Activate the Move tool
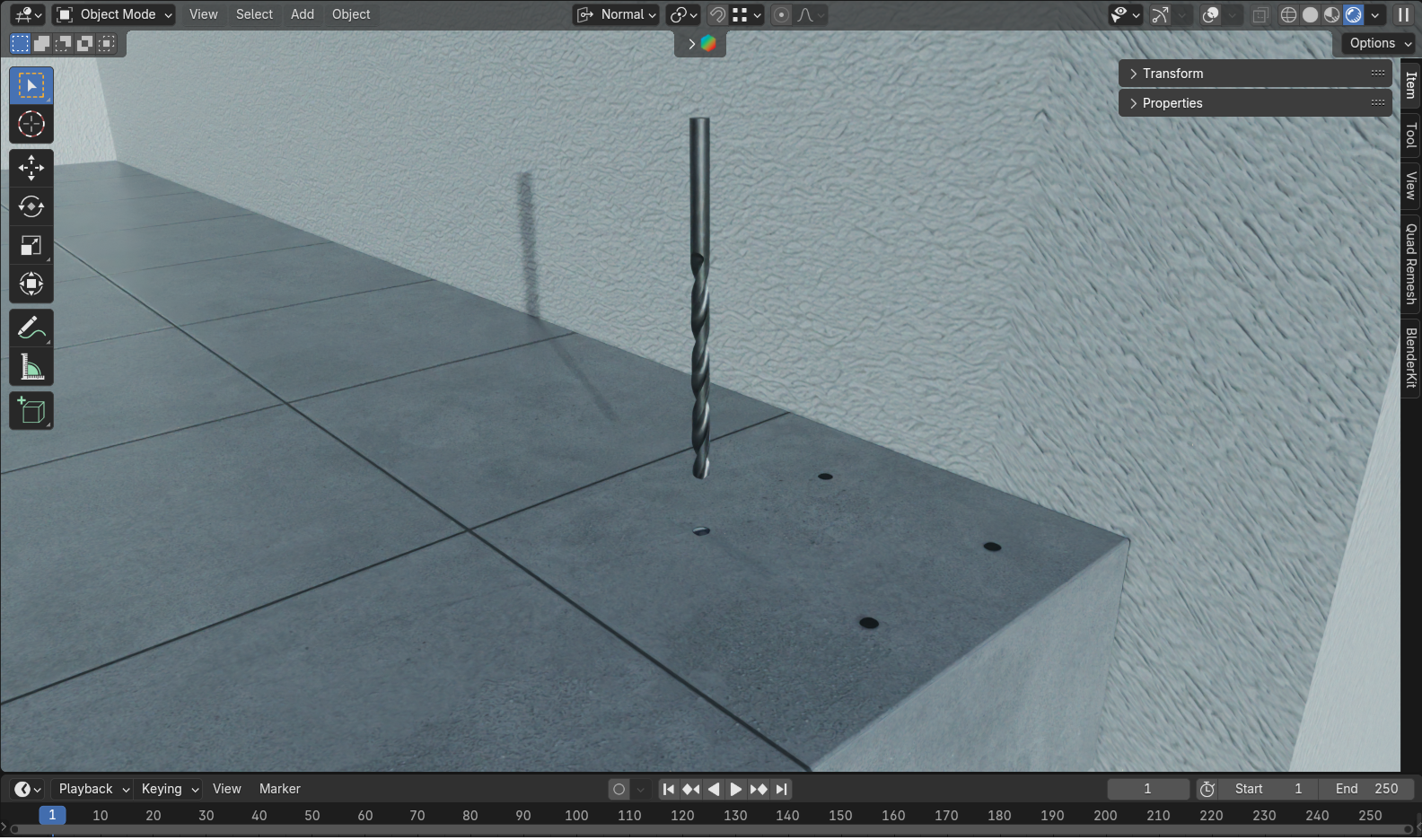Viewport: 1422px width, 840px height. point(31,168)
